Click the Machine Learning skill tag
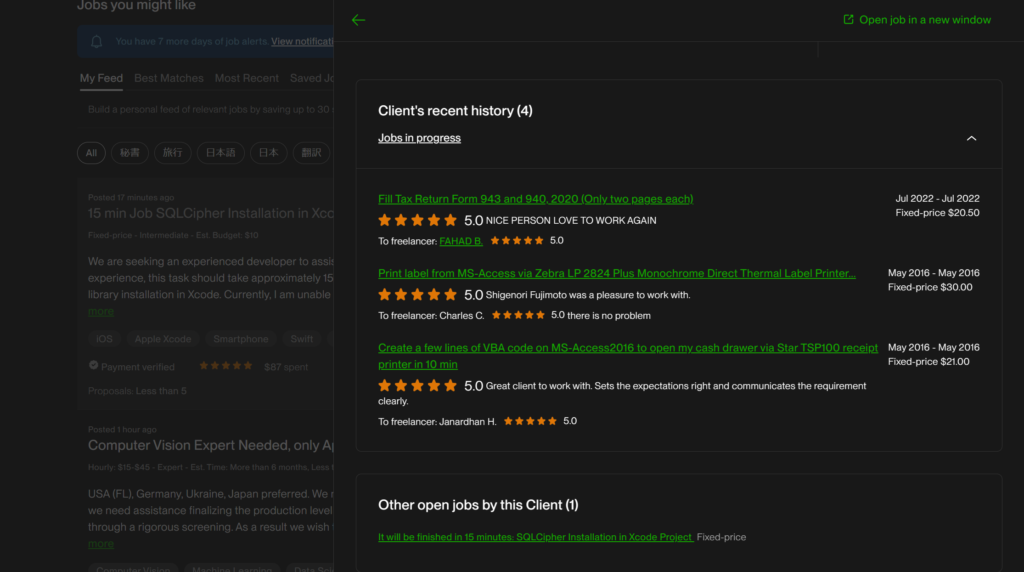This screenshot has width=1024, height=572. [x=232, y=568]
